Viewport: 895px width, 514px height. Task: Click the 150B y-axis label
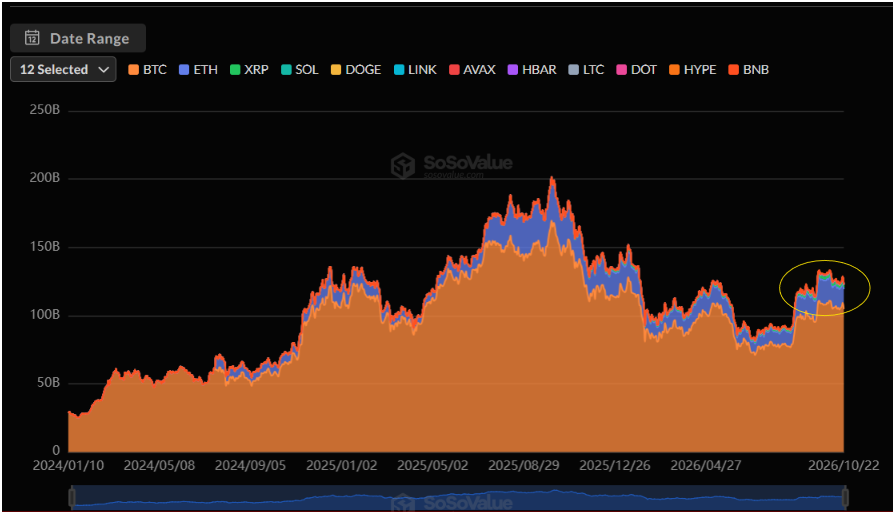45,247
